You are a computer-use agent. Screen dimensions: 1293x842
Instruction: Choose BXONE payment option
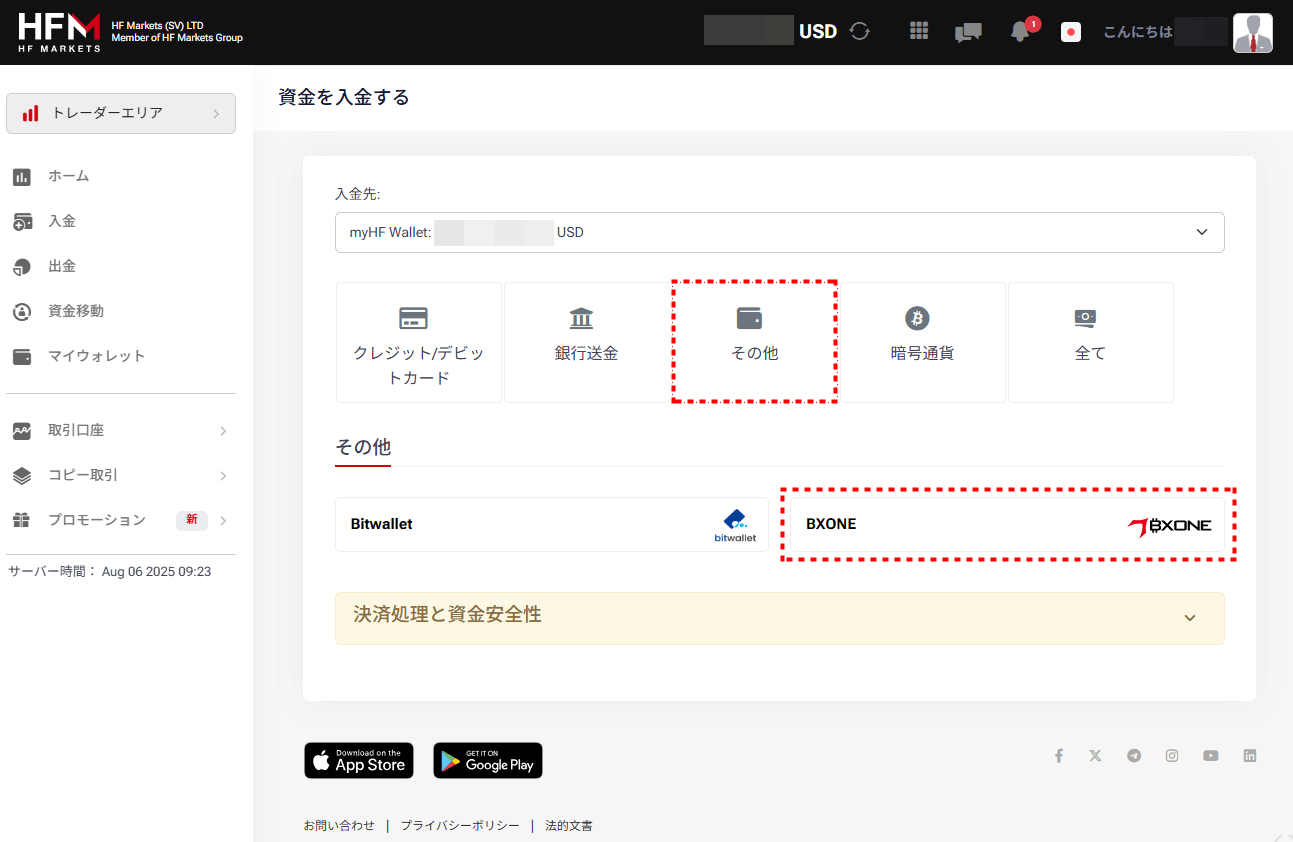click(x=1008, y=525)
